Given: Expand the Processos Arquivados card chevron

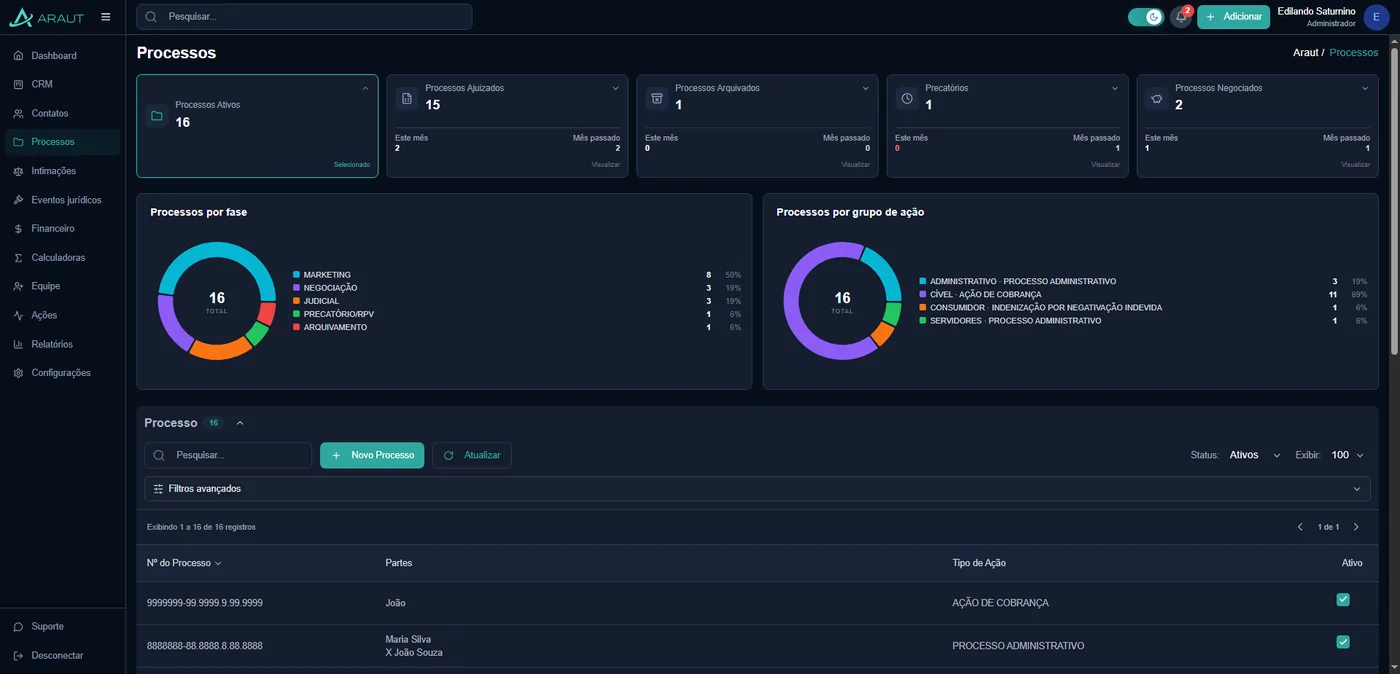Looking at the screenshot, I should (865, 88).
